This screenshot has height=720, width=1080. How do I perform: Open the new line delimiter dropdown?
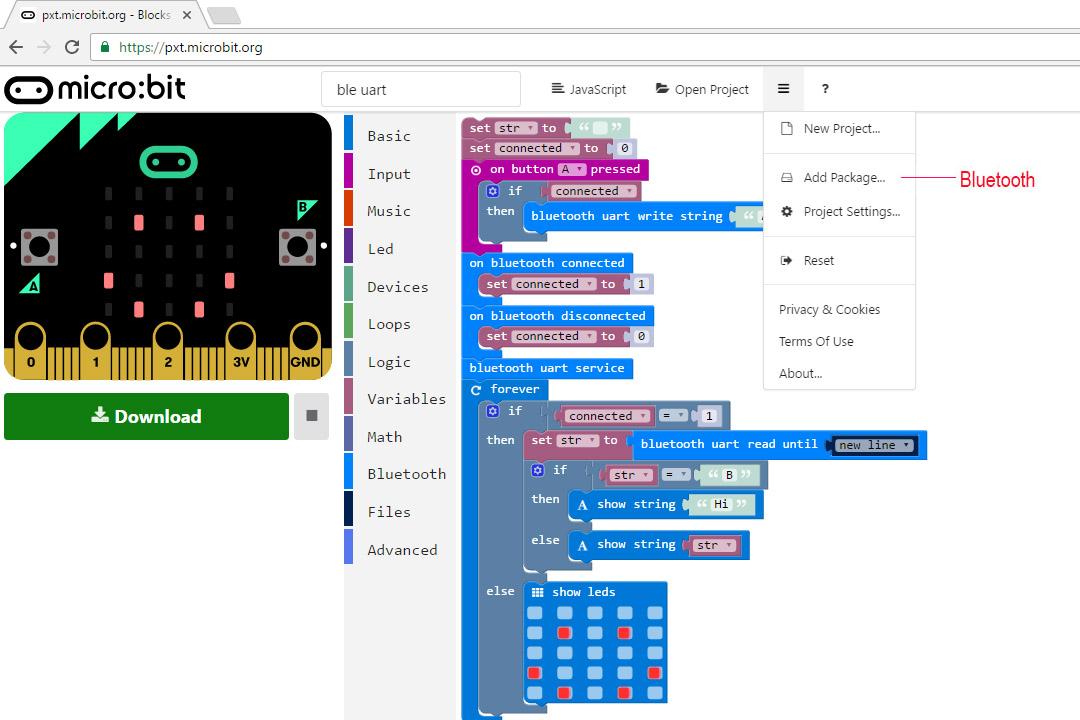point(873,445)
